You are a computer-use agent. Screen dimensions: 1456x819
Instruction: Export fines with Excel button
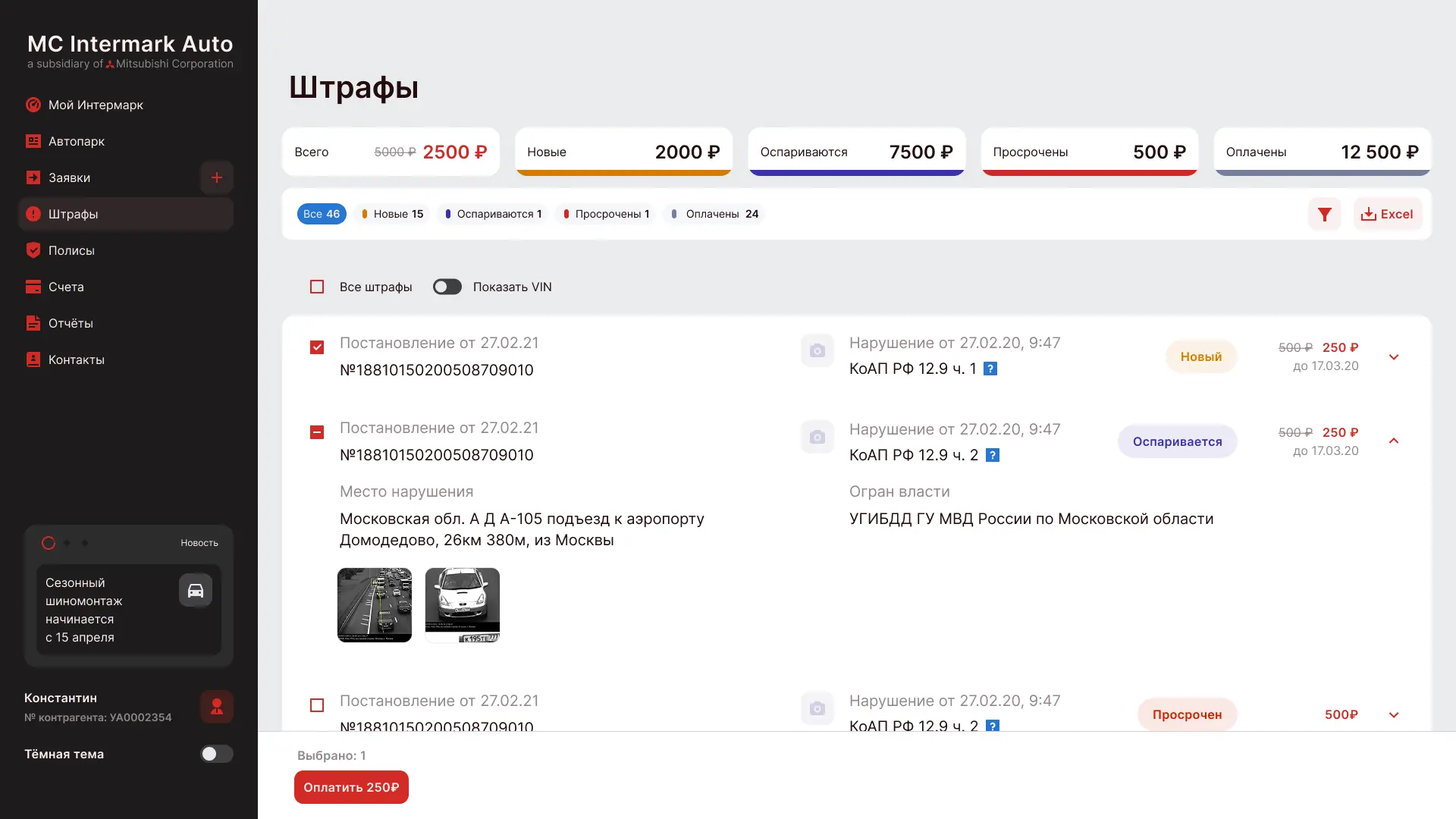click(1388, 214)
